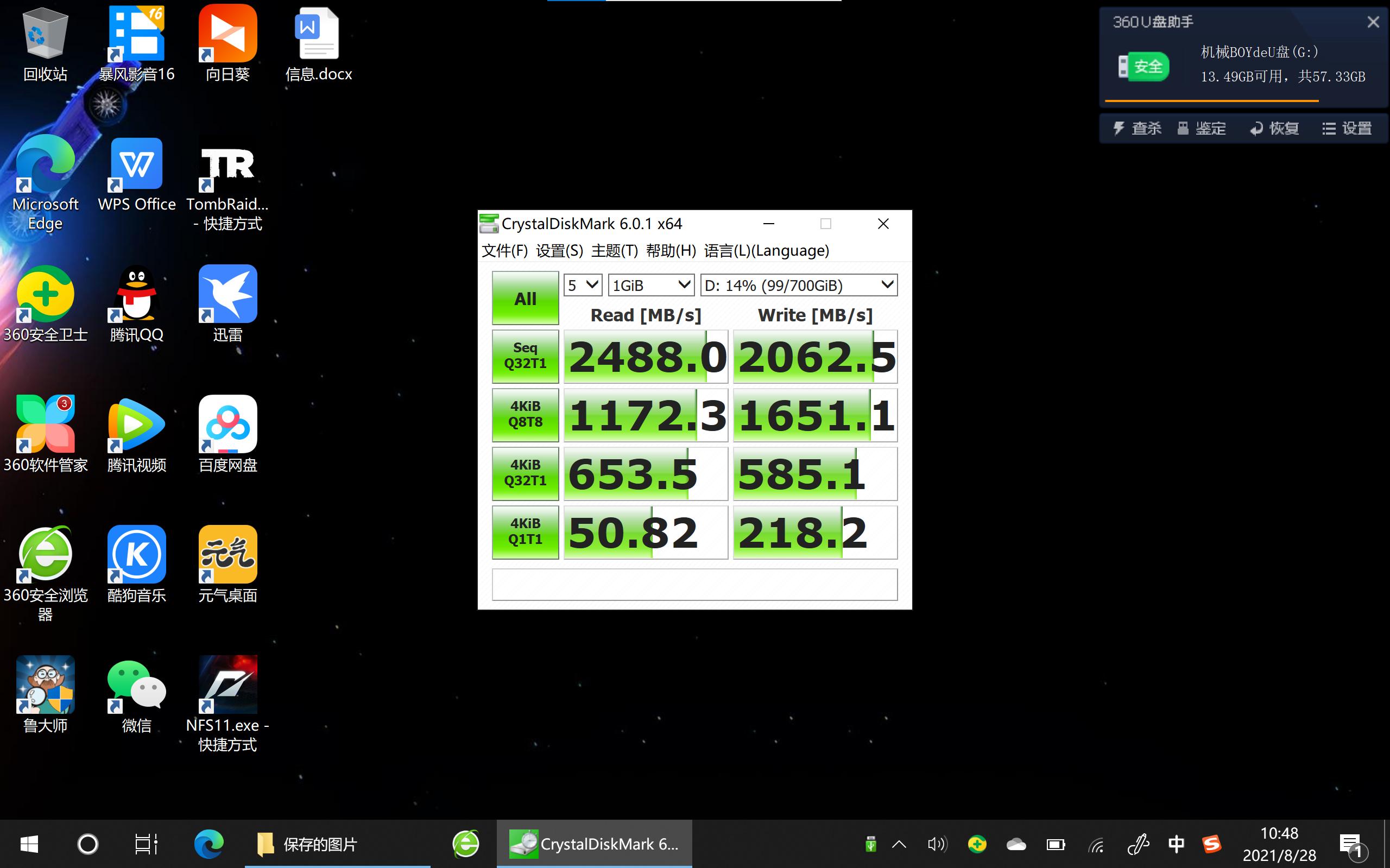
Task: Open the 1GiB test size dropdown
Action: pos(650,285)
